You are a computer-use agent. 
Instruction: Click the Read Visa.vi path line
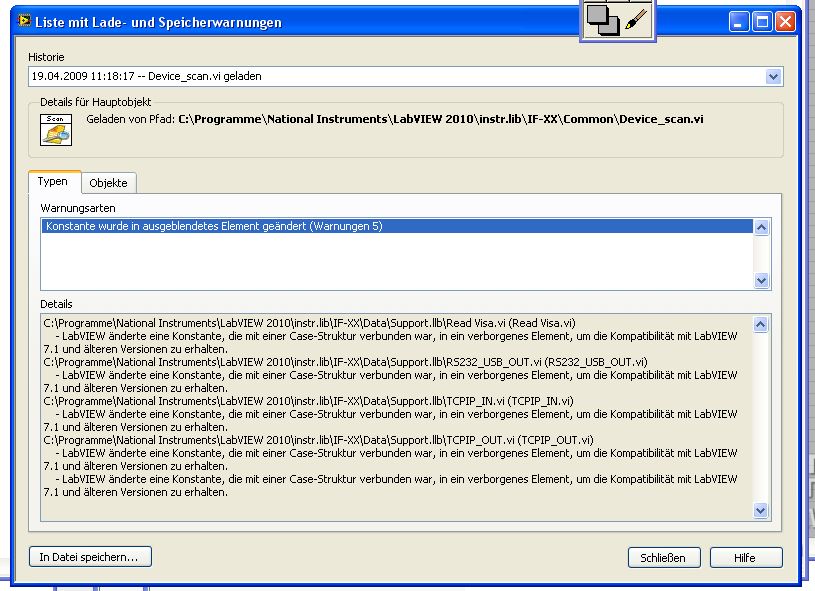point(309,323)
